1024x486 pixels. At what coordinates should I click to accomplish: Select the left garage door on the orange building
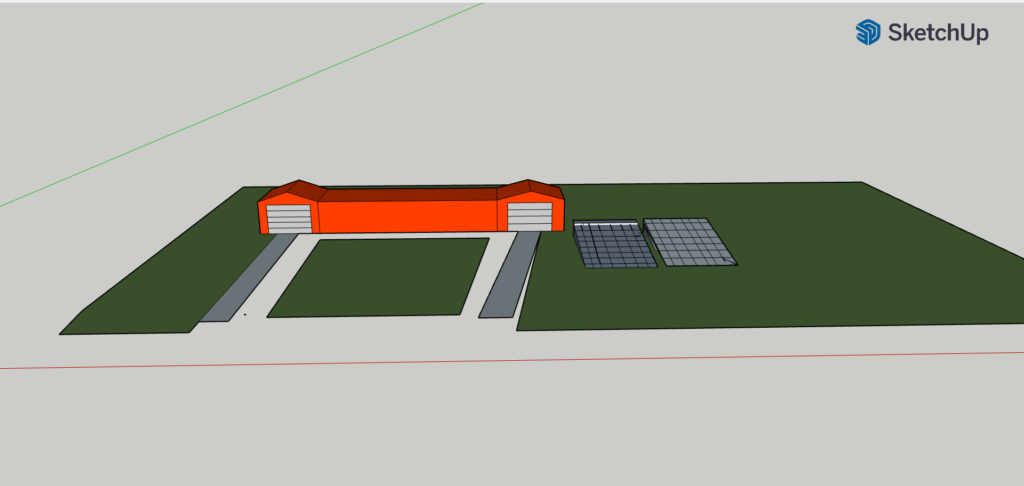289,218
